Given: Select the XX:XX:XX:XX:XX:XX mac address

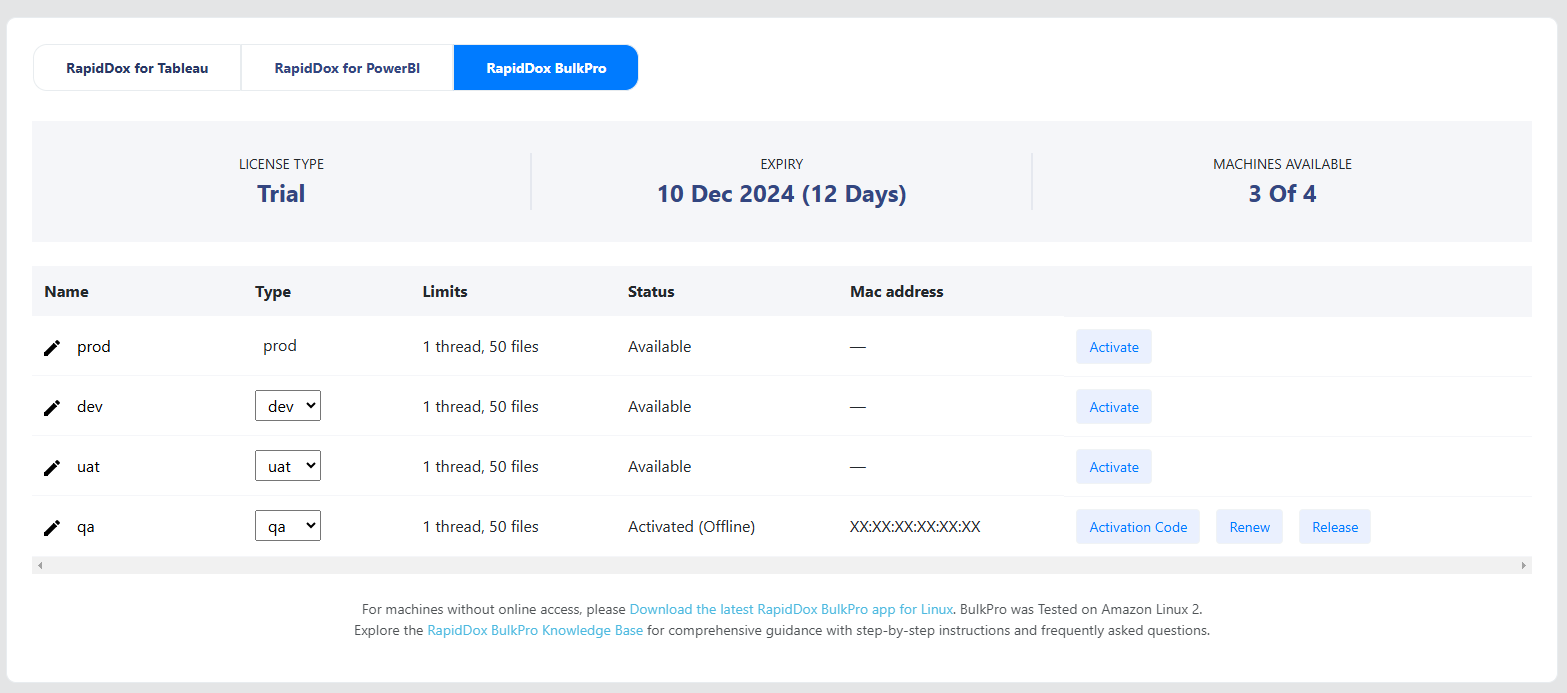Looking at the screenshot, I should click(915, 526).
